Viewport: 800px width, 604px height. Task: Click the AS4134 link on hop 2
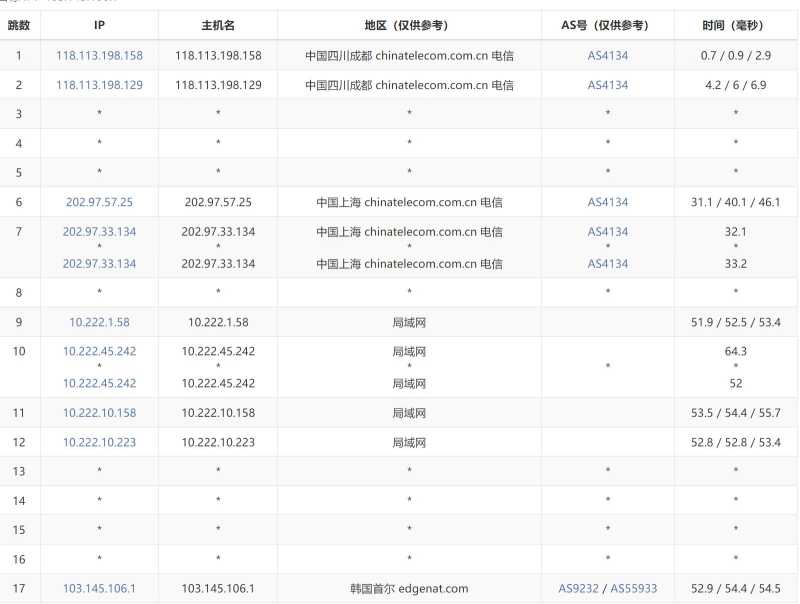pyautogui.click(x=608, y=84)
